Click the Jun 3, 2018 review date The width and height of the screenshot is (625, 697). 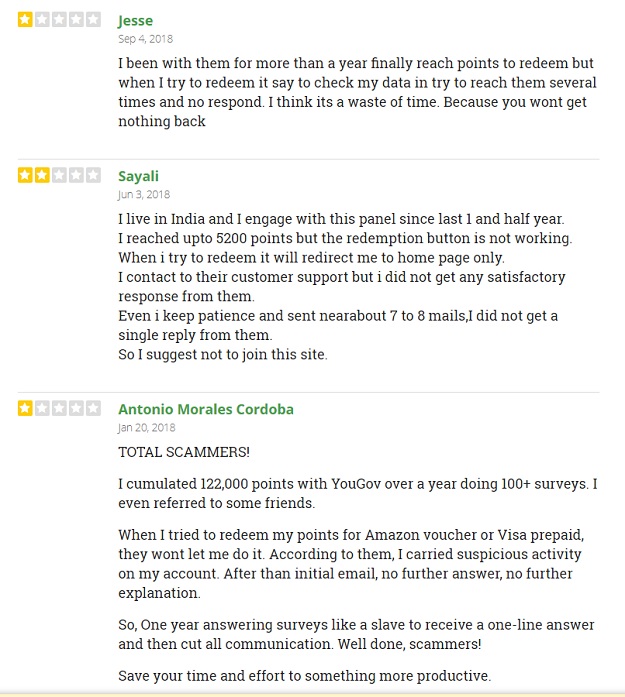tap(144, 195)
